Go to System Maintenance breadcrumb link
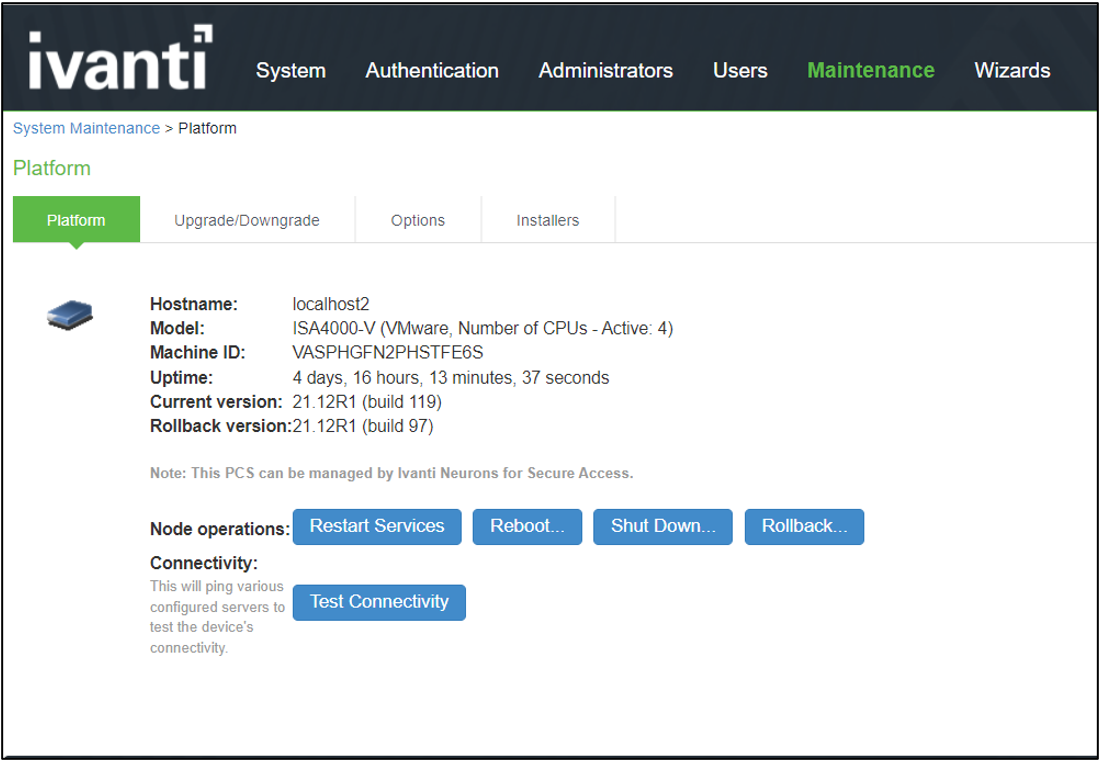This screenshot has height=762, width=1102. (x=86, y=129)
